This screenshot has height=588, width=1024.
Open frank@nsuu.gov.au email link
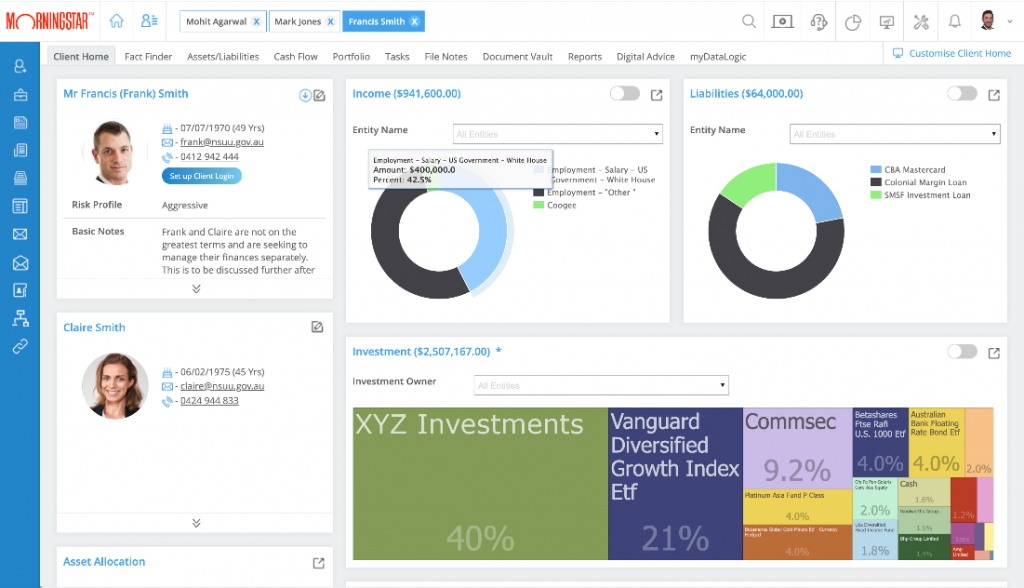[222, 142]
